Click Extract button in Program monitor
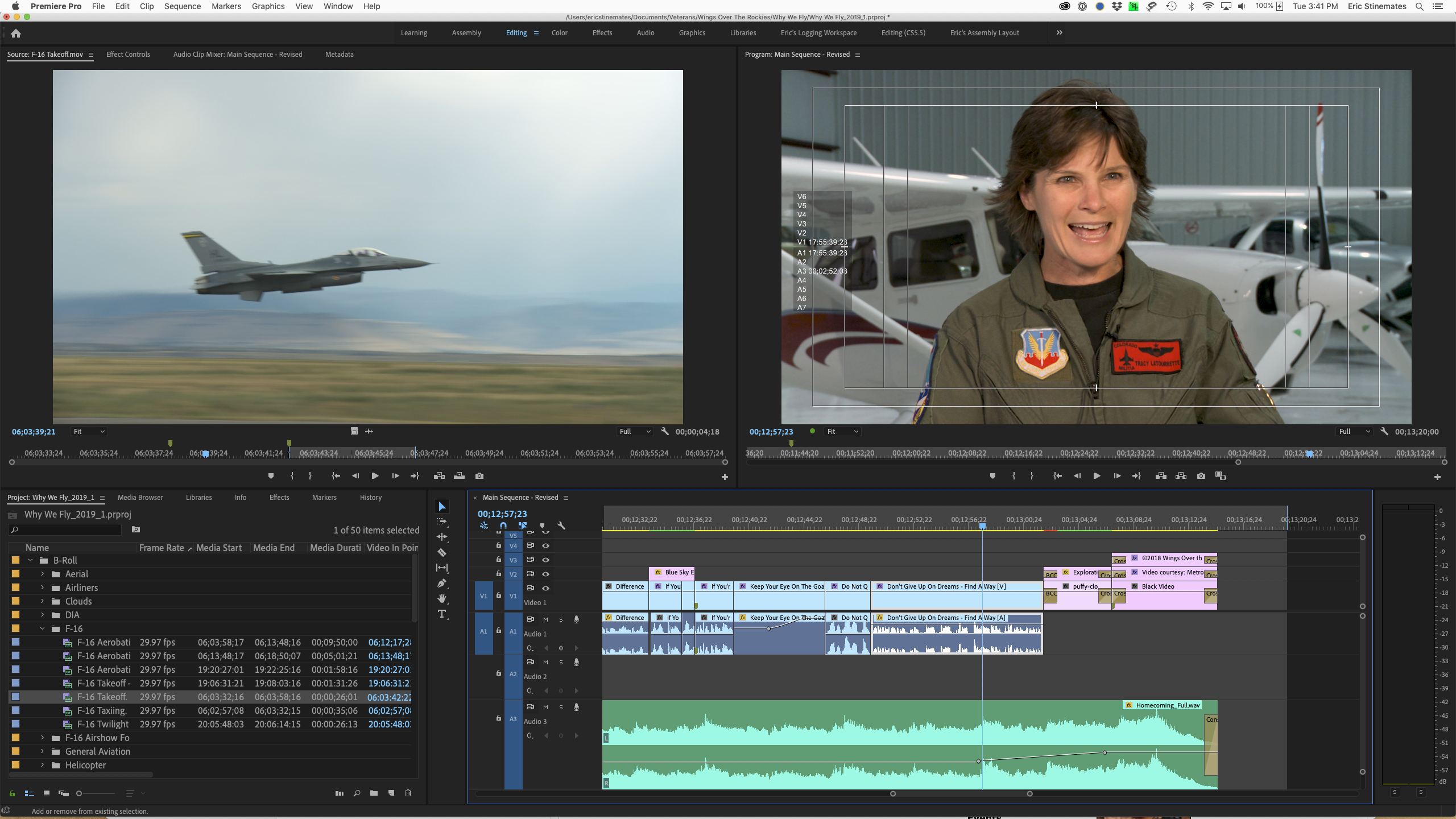The width and height of the screenshot is (1456, 819). 1181,476
